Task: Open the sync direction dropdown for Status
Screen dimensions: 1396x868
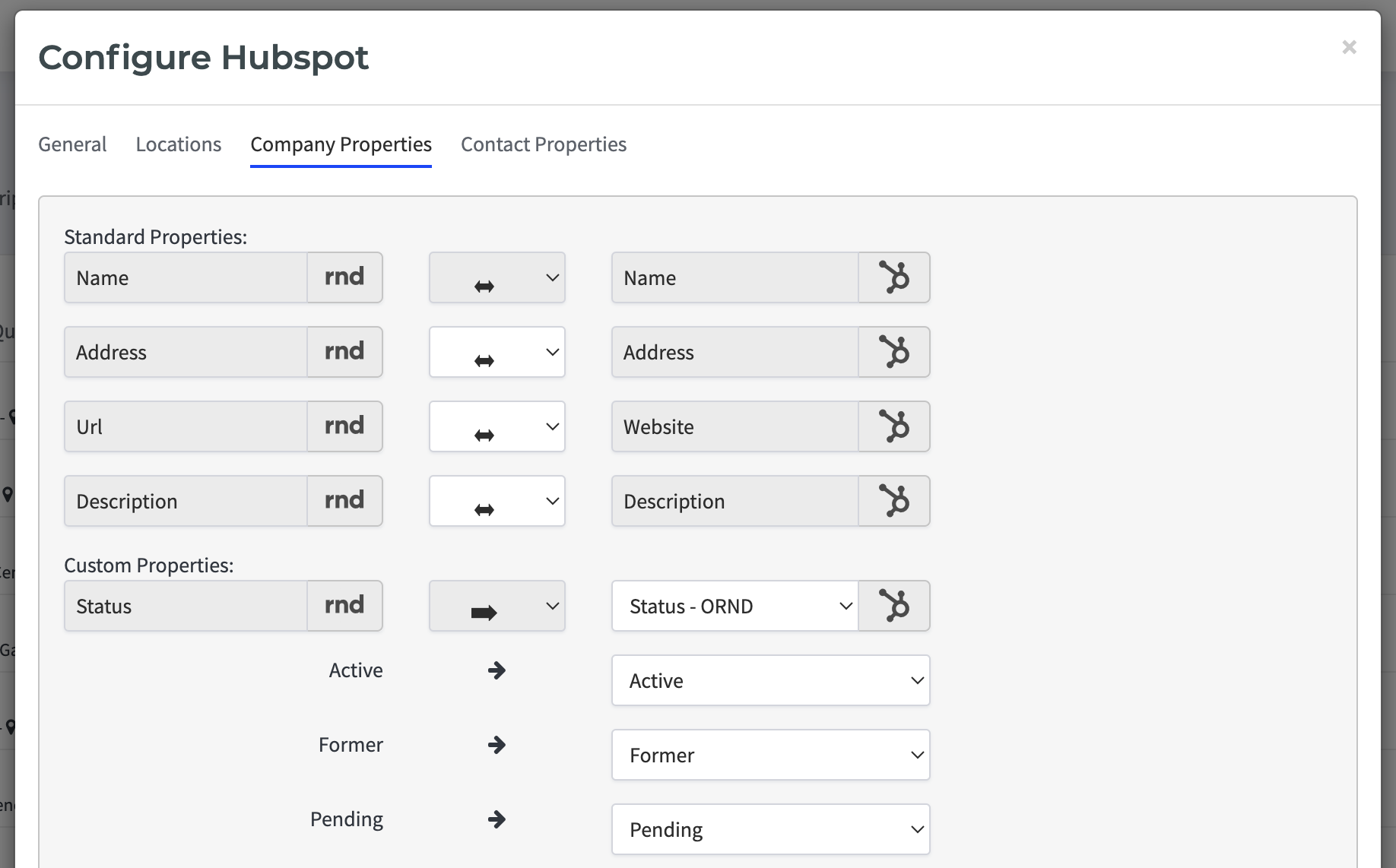Action: tap(497, 606)
